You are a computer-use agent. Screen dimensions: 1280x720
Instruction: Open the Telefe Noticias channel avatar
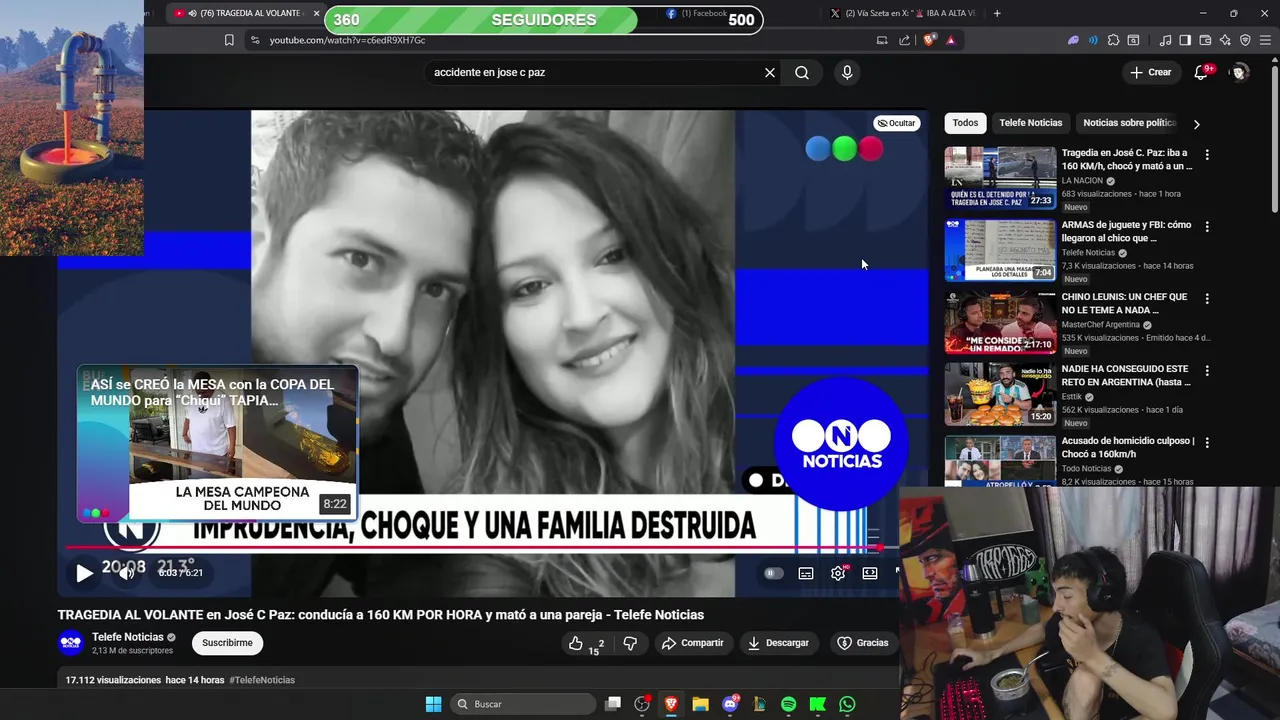coord(71,643)
